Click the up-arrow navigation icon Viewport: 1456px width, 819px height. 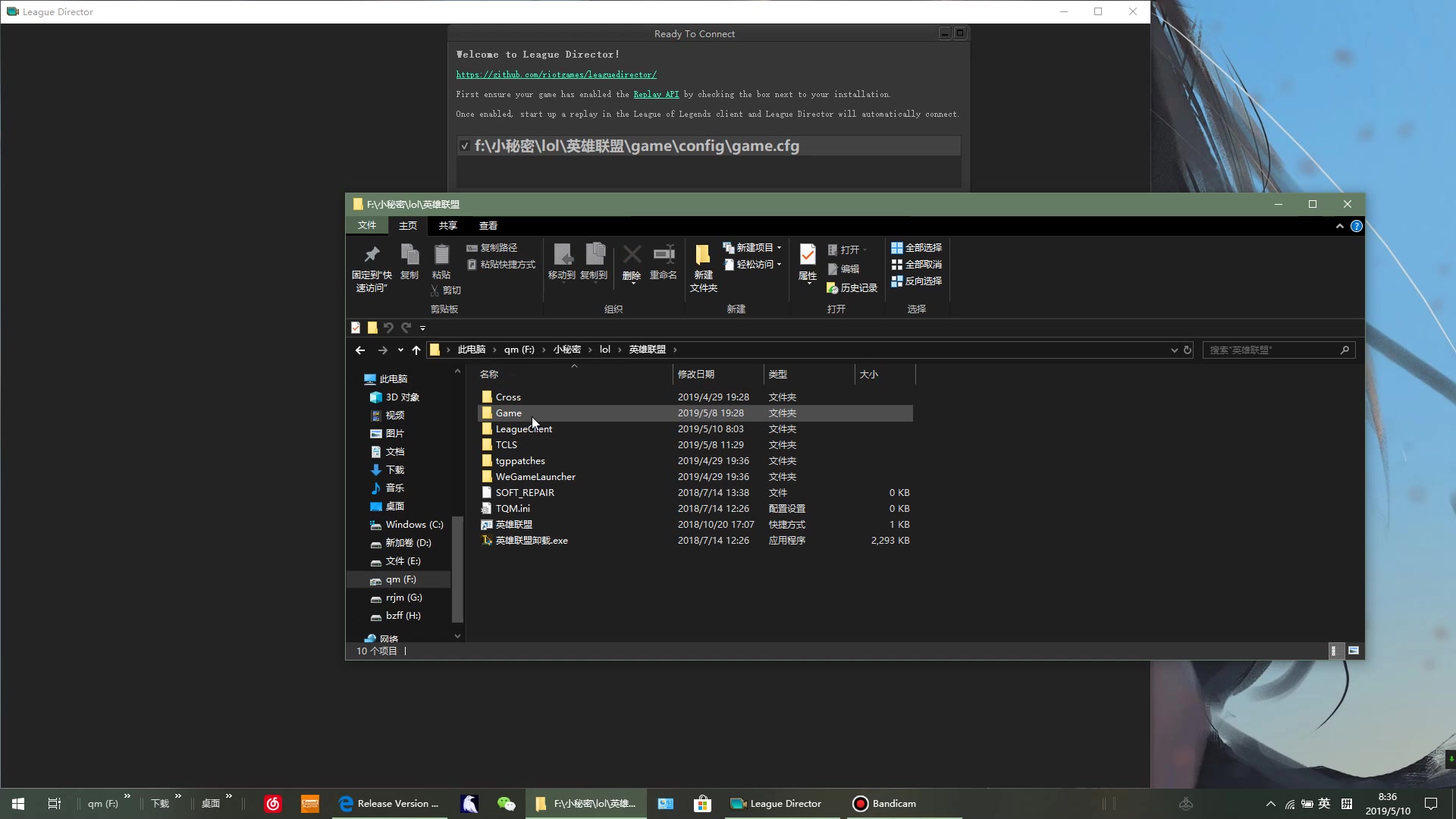point(416,350)
